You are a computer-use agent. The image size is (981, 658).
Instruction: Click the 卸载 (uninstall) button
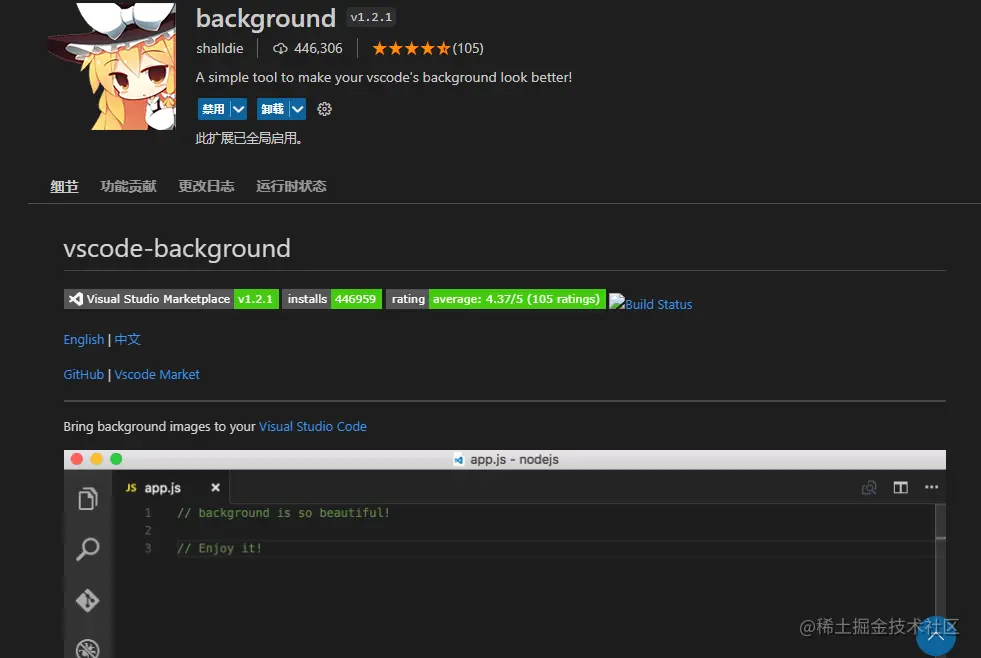pyautogui.click(x=272, y=109)
